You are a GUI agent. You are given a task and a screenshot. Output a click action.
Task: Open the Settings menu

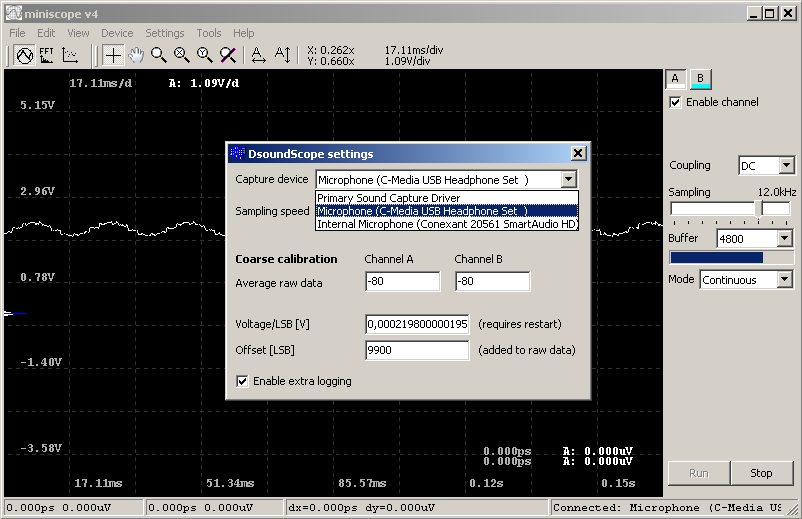pyautogui.click(x=165, y=33)
